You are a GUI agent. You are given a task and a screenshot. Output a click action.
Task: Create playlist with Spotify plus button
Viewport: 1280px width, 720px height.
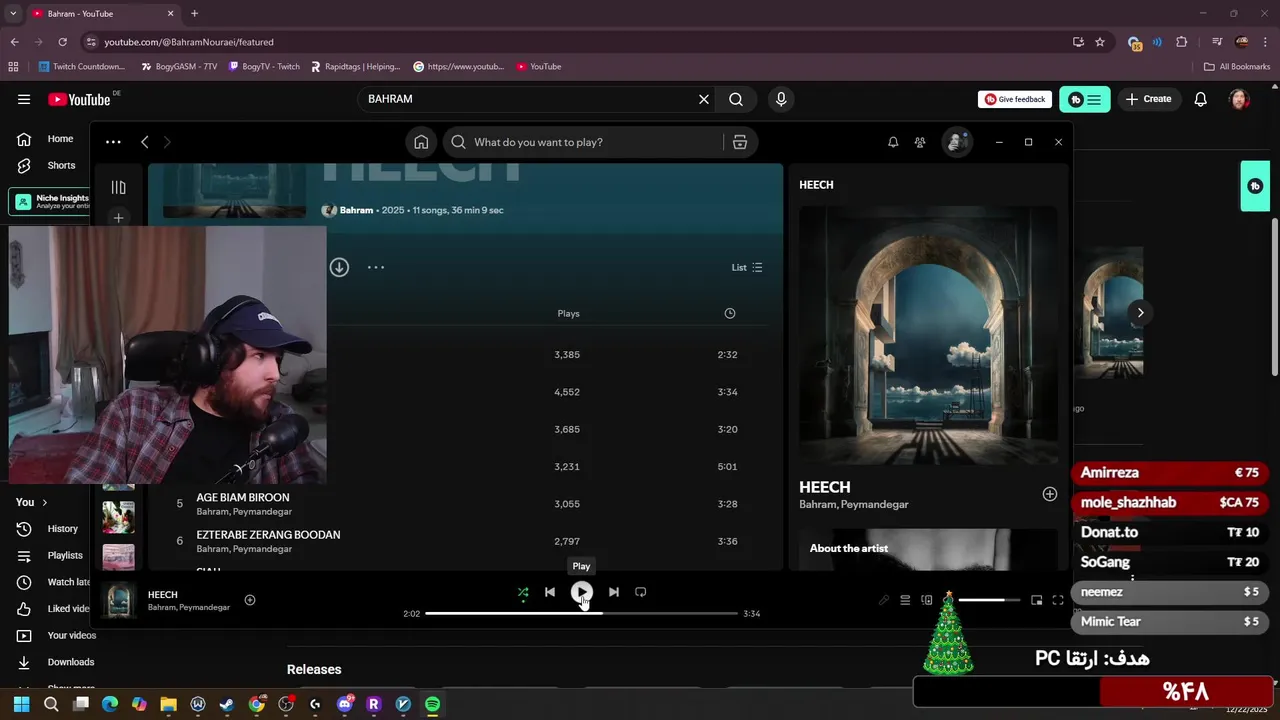(x=118, y=217)
